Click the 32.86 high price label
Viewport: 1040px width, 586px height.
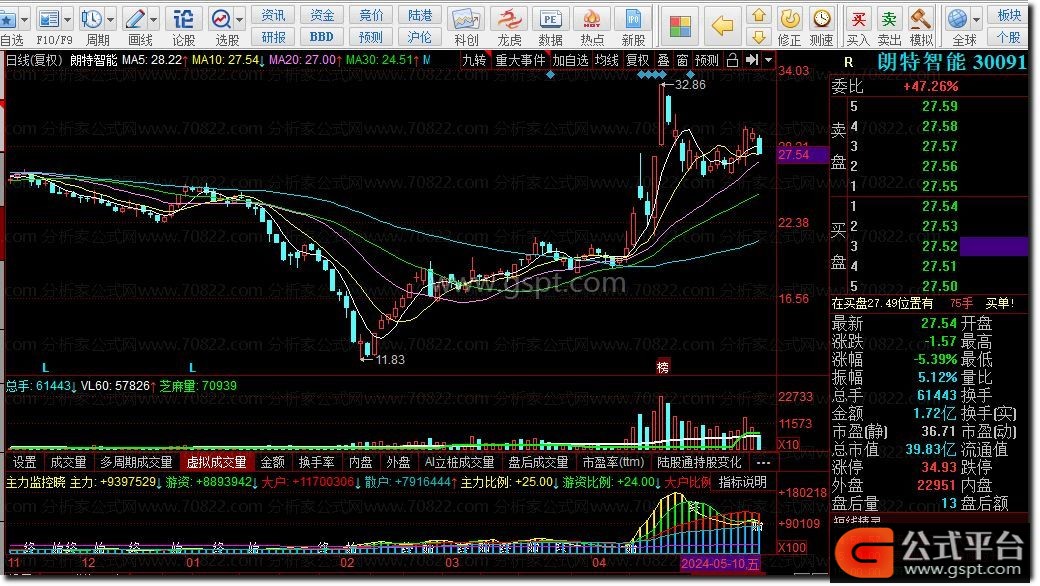[690, 85]
